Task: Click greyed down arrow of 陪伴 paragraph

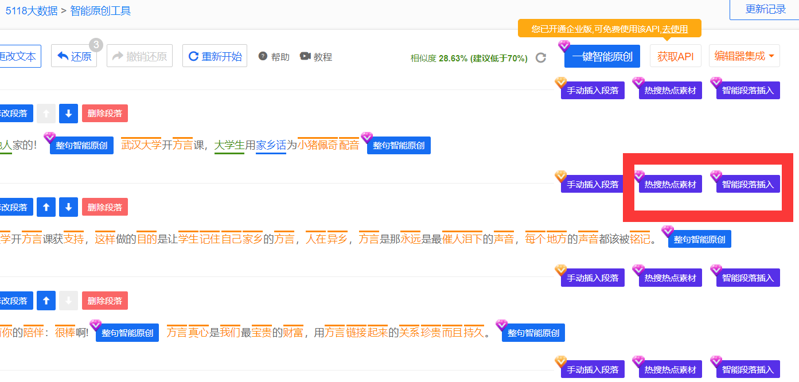Action: pos(68,301)
